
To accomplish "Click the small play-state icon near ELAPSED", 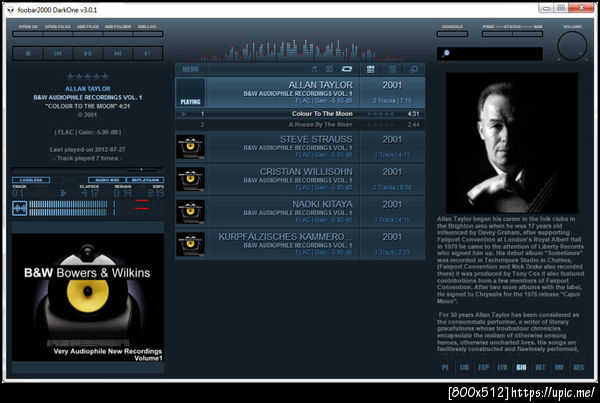I will point(63,193).
